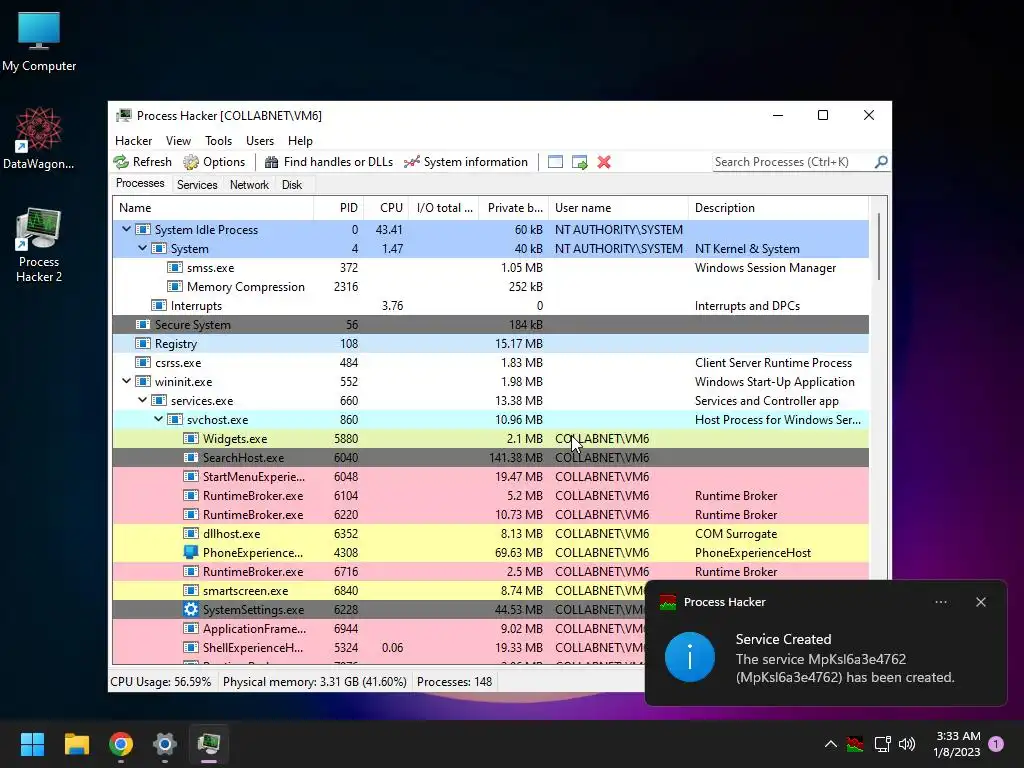
Task: Click the Refresh toolbar button
Action: click(x=142, y=162)
